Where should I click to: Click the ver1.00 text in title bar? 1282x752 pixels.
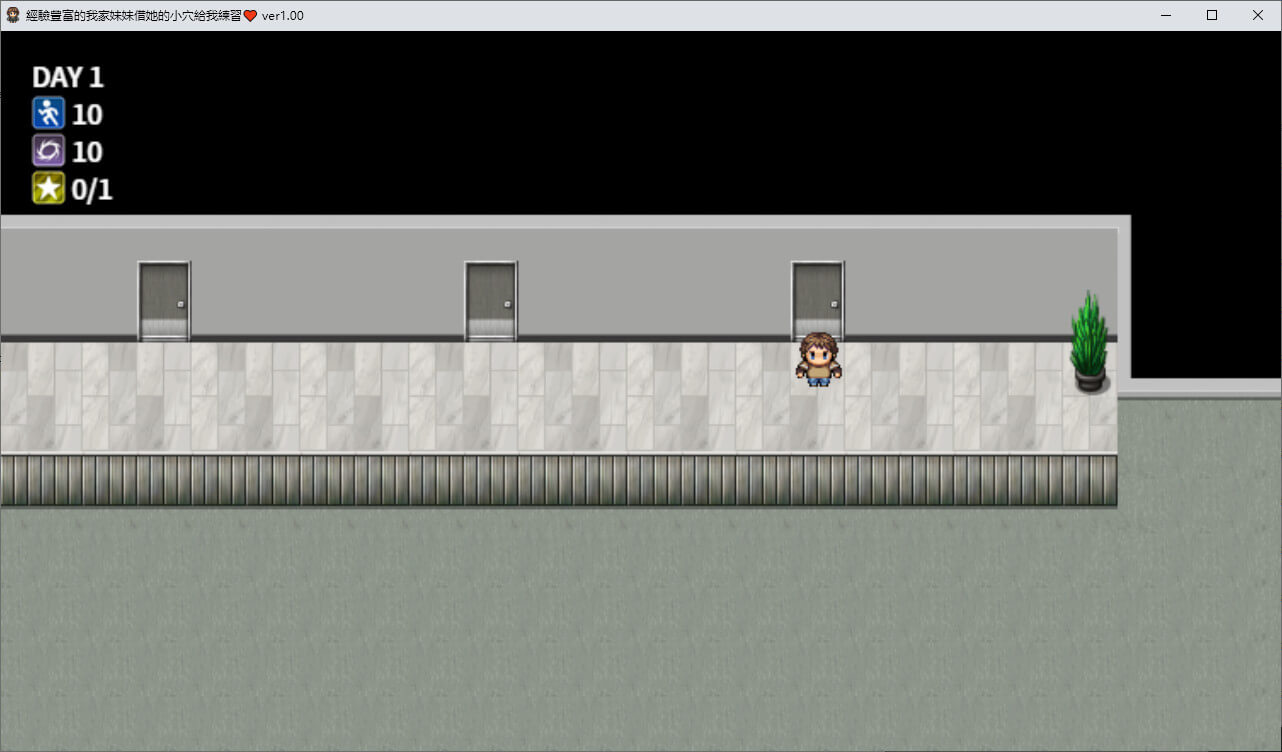coord(283,16)
